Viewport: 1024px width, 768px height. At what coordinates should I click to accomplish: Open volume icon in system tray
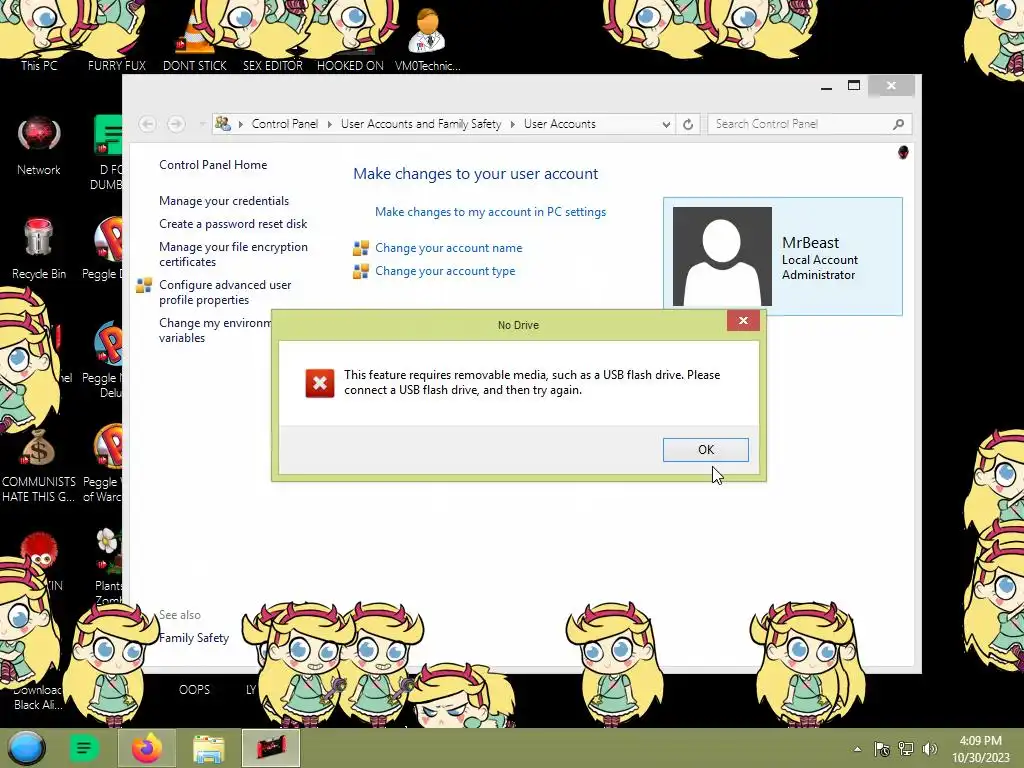[930, 749]
